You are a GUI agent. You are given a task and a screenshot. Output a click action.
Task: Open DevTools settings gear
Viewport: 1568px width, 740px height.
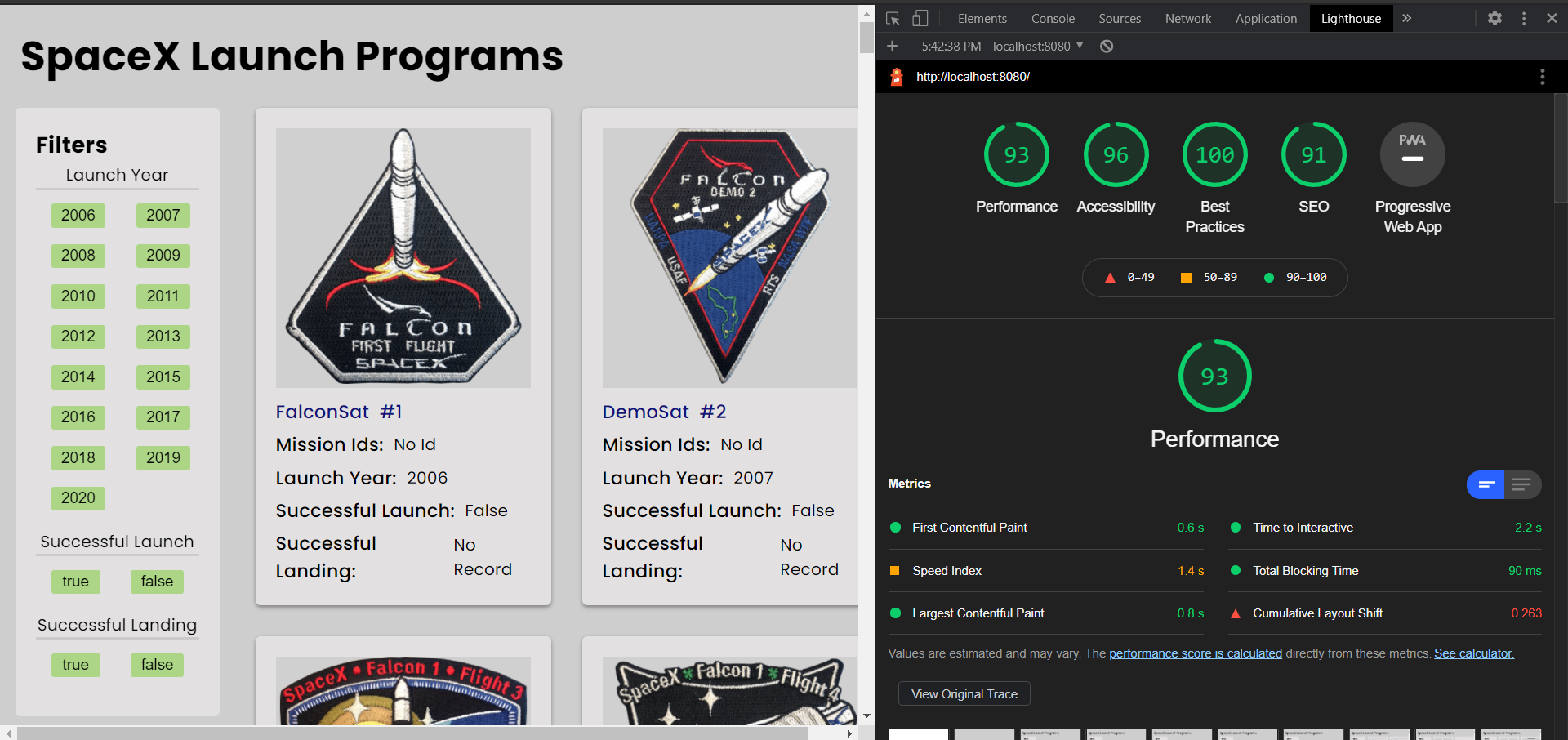point(1494,18)
